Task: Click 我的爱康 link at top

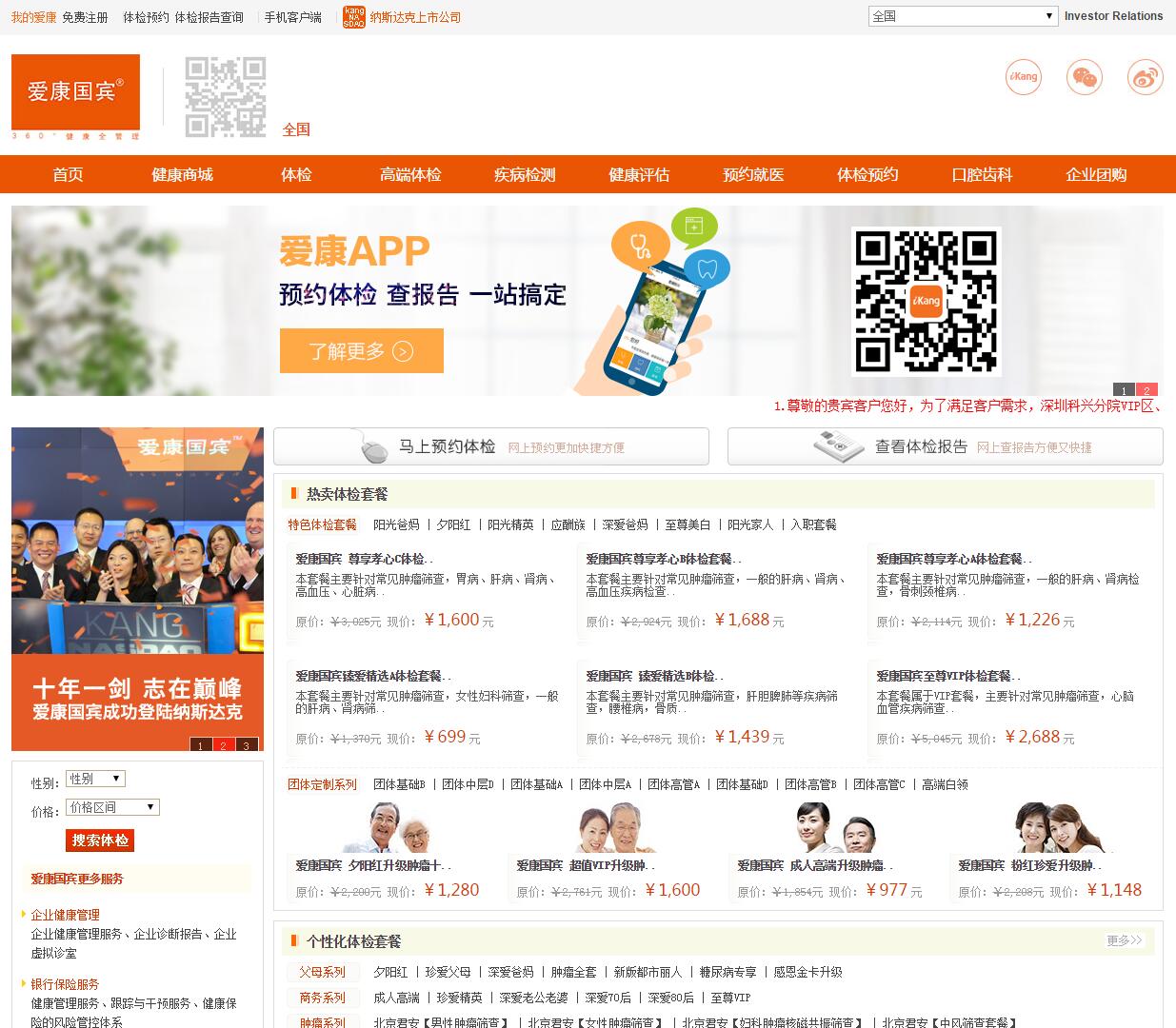Action: coord(33,17)
